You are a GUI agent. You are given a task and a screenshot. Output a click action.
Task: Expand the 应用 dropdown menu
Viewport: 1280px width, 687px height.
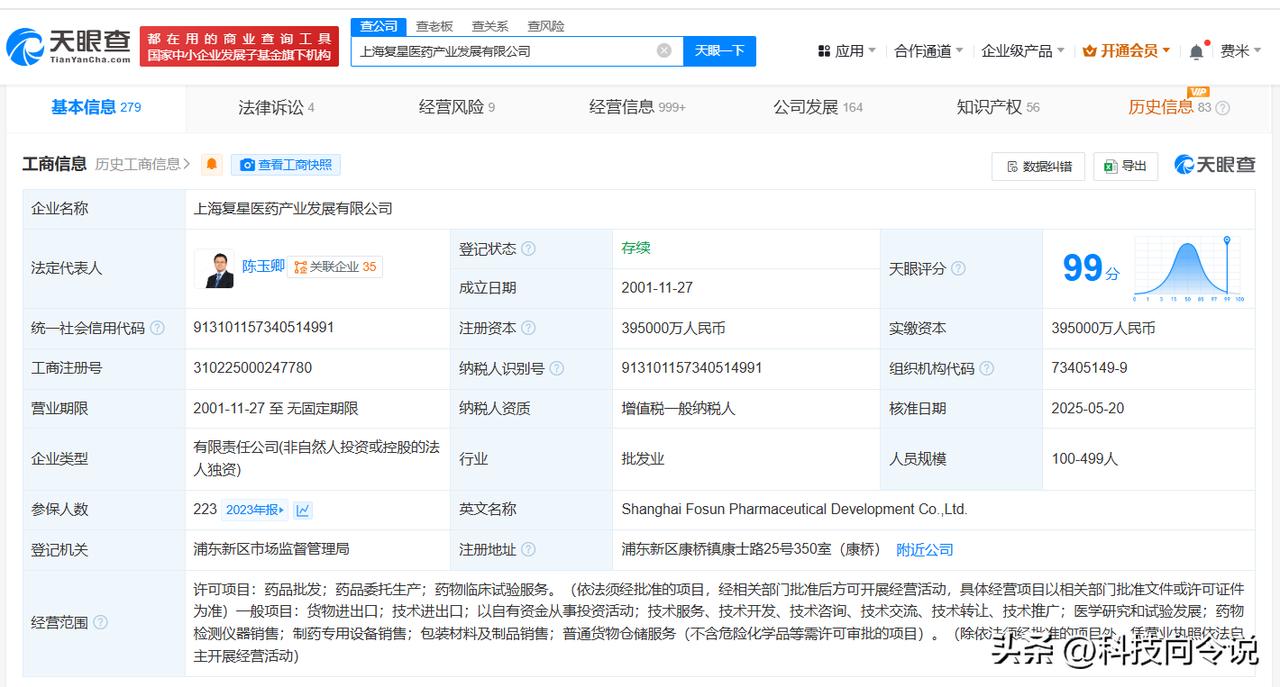(x=846, y=51)
